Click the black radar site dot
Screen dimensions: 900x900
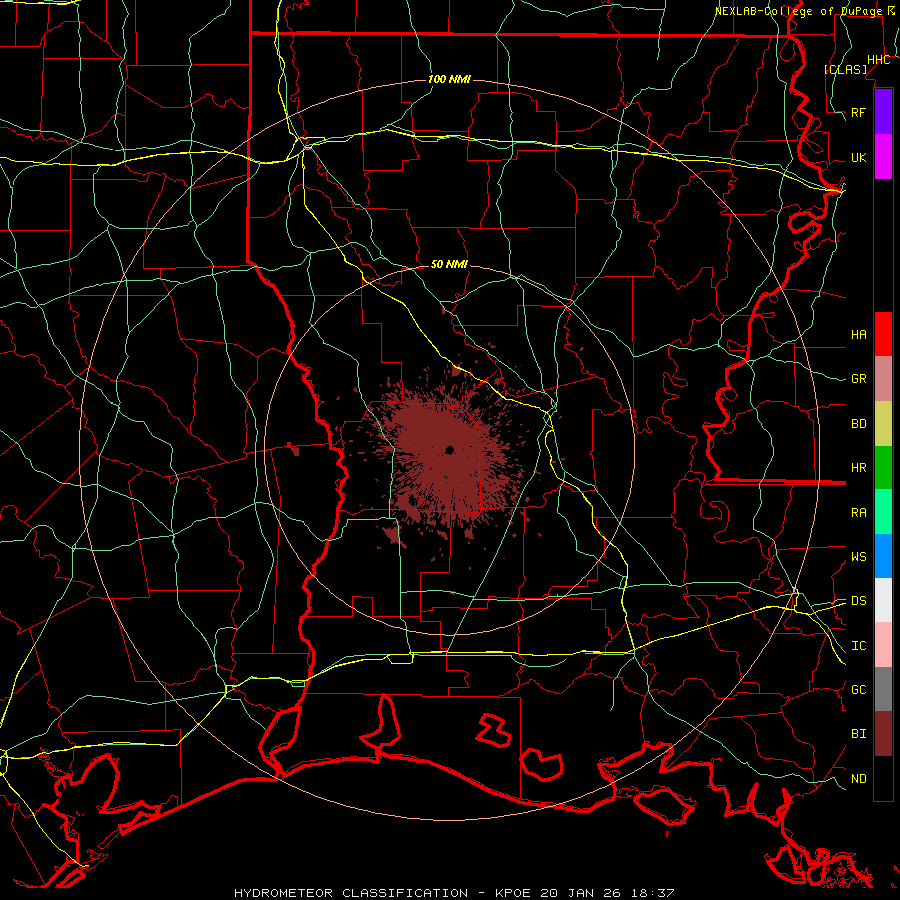tap(449, 450)
